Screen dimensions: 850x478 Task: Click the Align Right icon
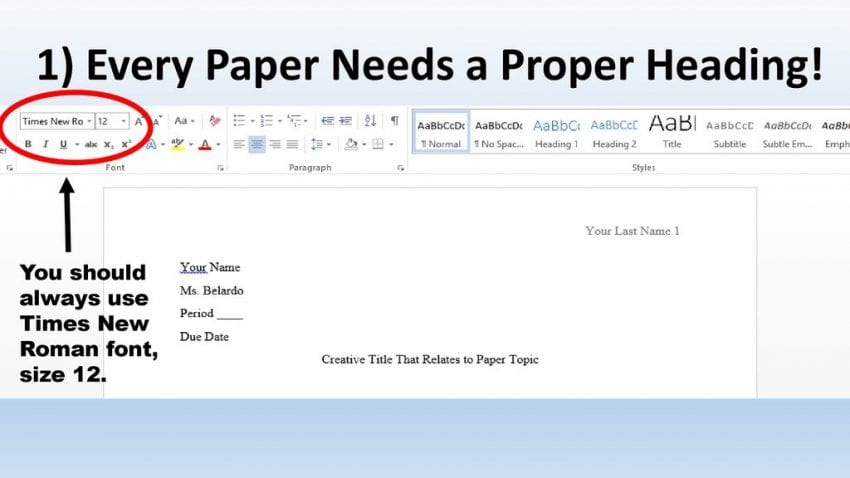[275, 145]
